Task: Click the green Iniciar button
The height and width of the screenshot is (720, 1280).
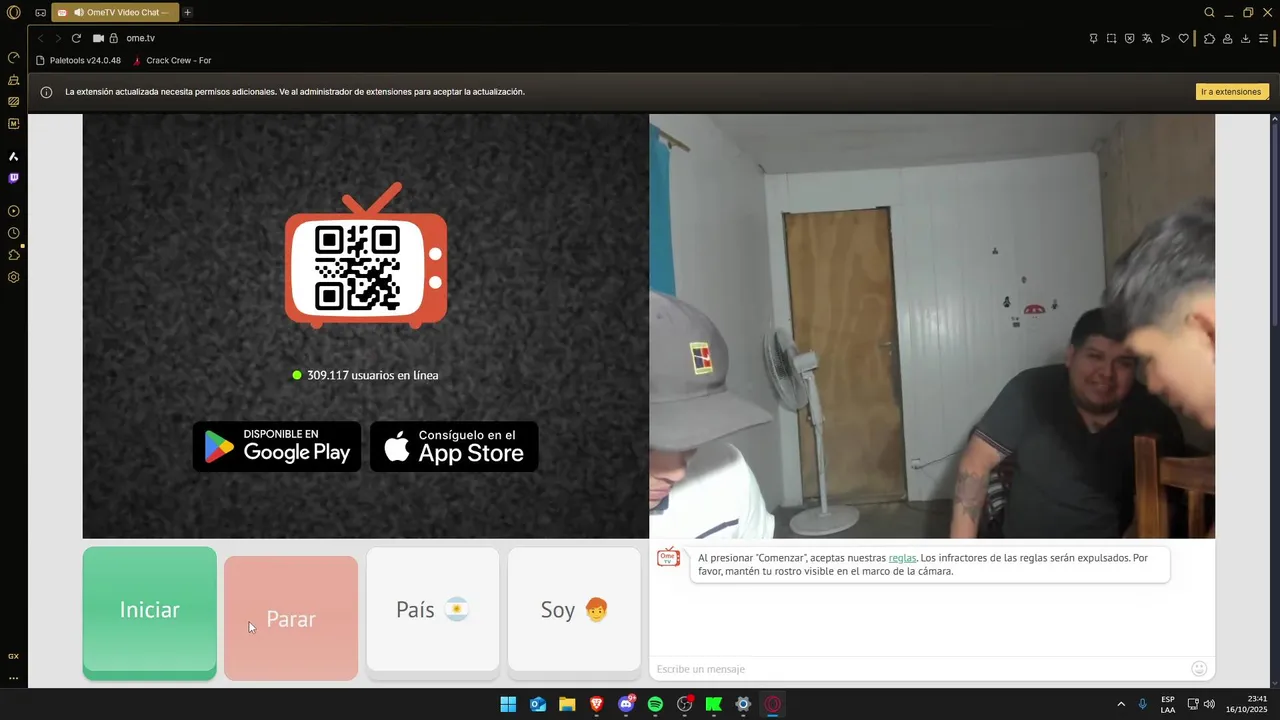Action: (x=150, y=612)
